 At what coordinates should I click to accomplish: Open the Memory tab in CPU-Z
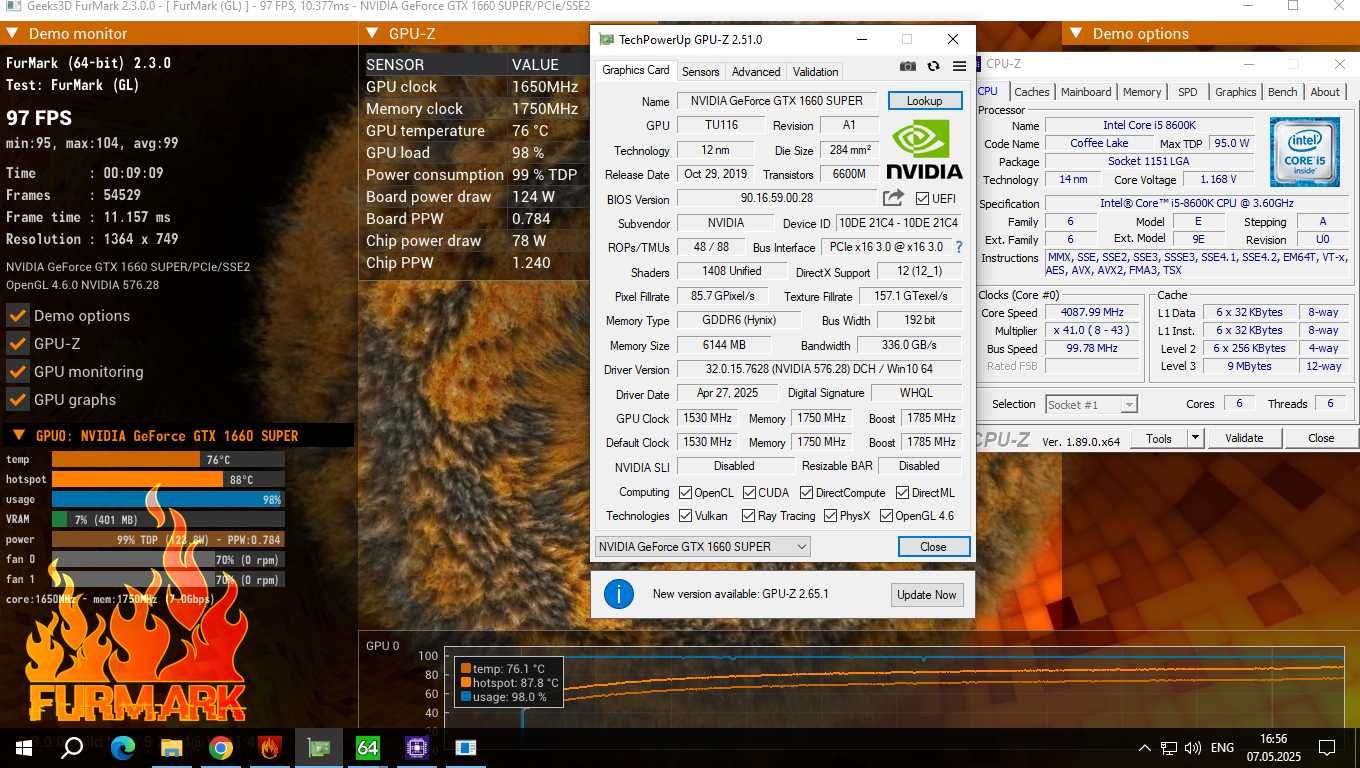point(1142,92)
